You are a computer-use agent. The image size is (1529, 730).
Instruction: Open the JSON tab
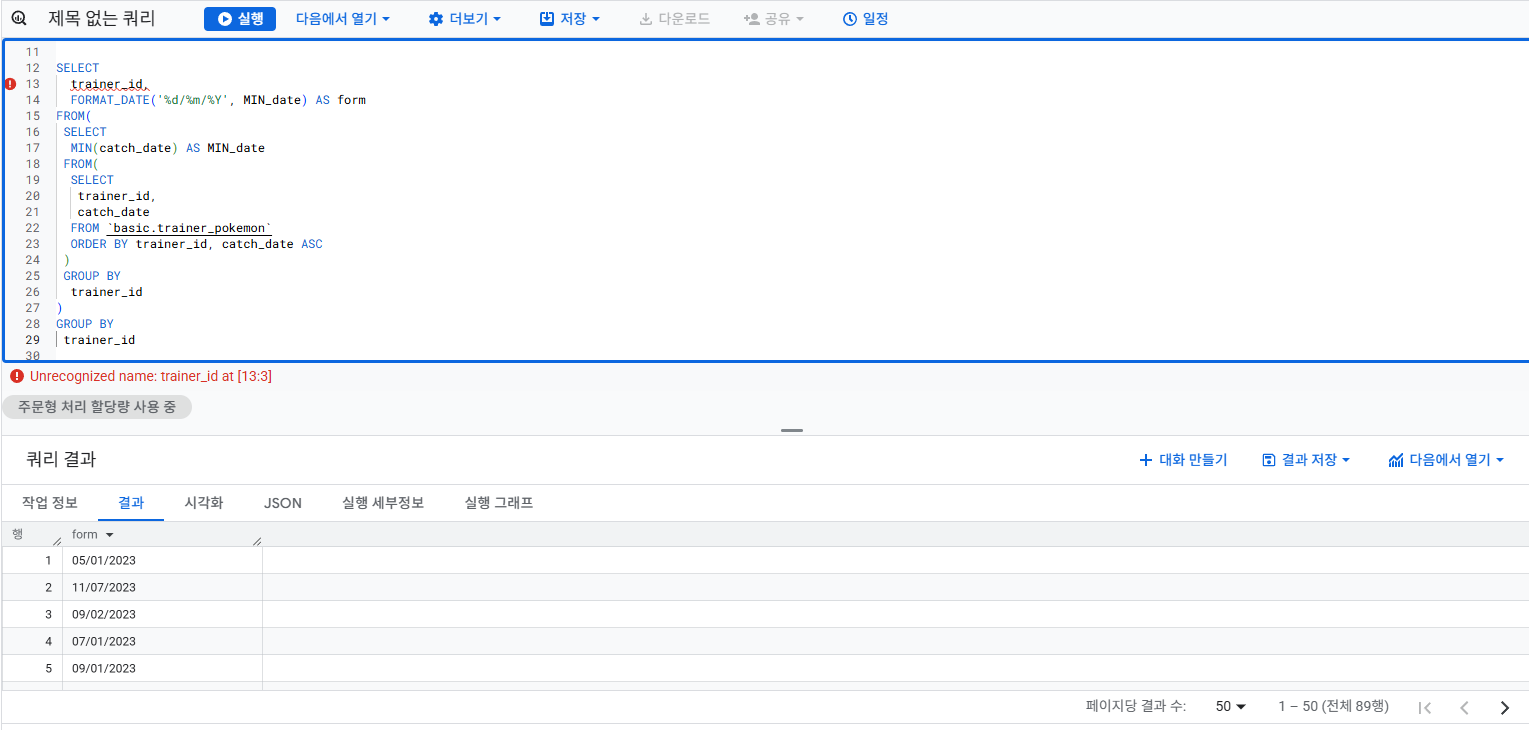283,503
